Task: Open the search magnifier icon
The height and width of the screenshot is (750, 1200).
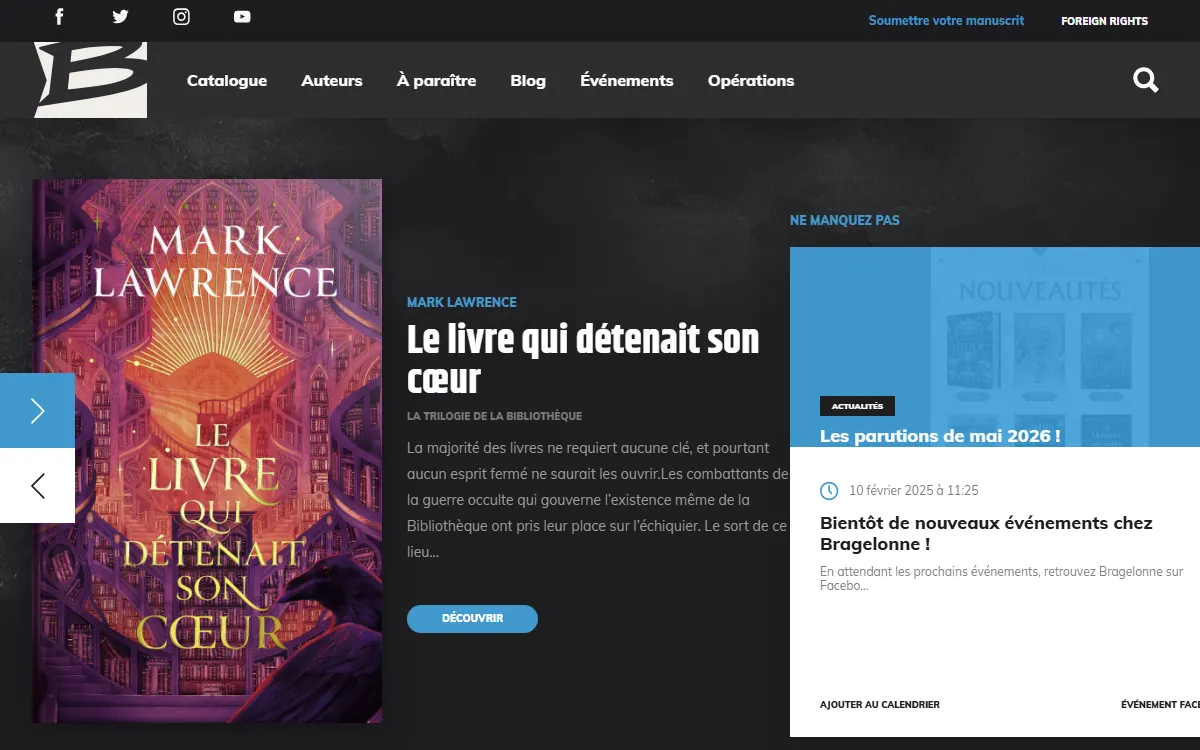Action: tap(1146, 80)
